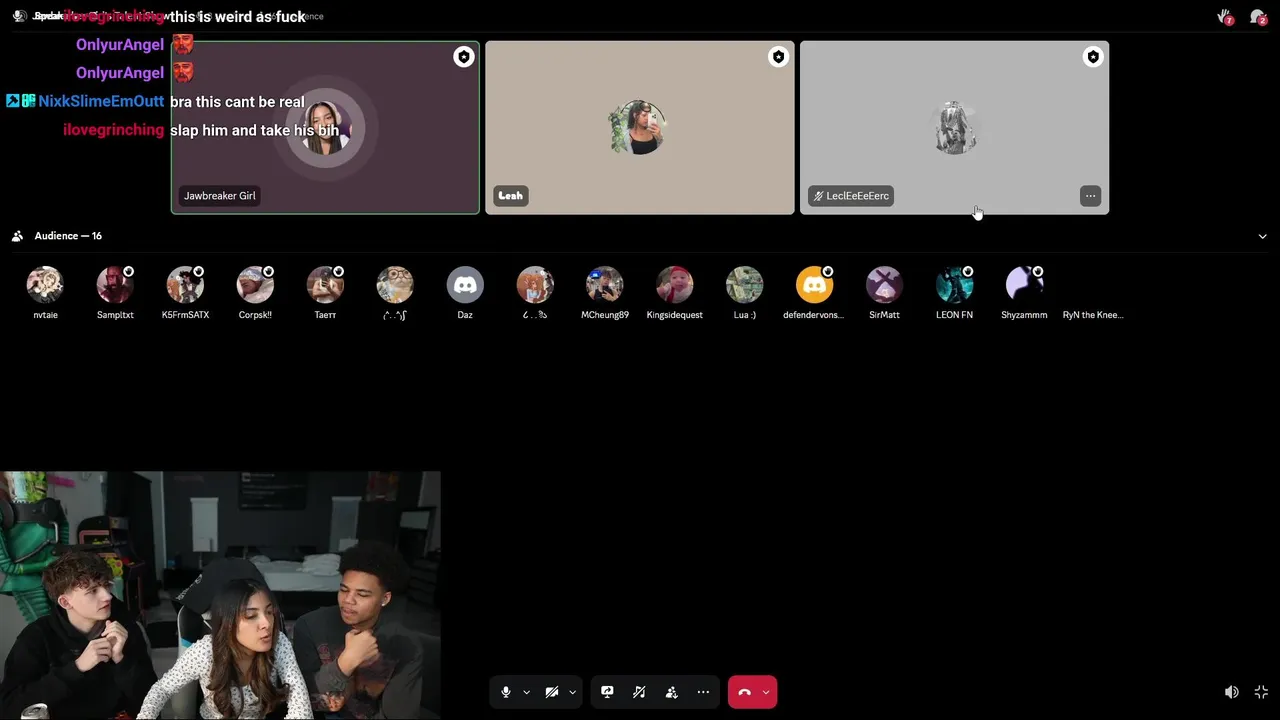Open the more options on LeclEeEeEerc tile
Screen dimensions: 1280x720
coord(1090,196)
